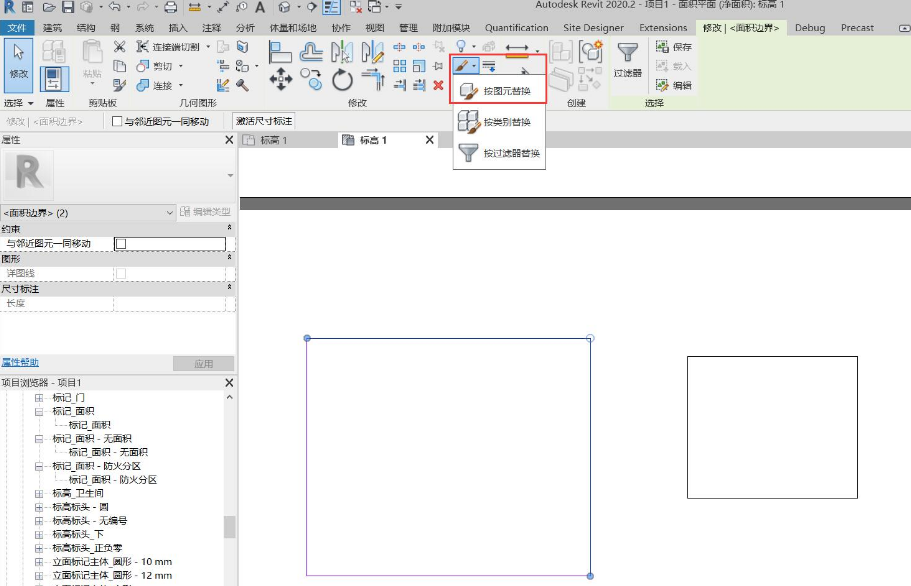Expand the 标记_门 tree node

[x=39, y=398]
